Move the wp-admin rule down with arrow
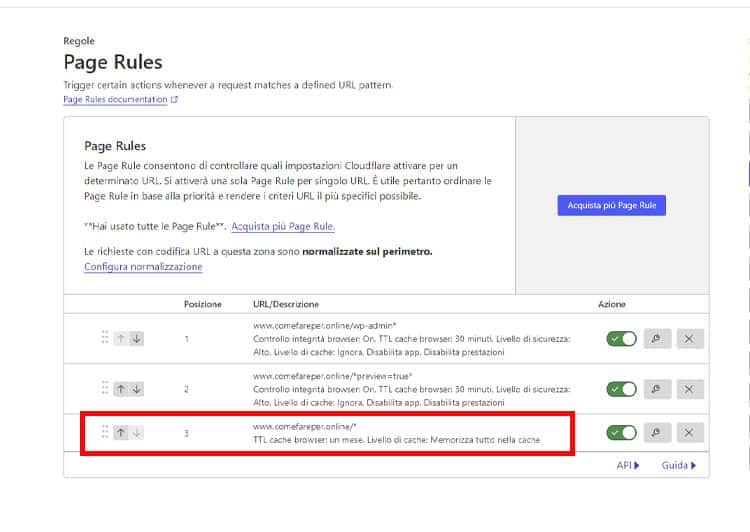Screen dimensions: 750x532 point(137,338)
